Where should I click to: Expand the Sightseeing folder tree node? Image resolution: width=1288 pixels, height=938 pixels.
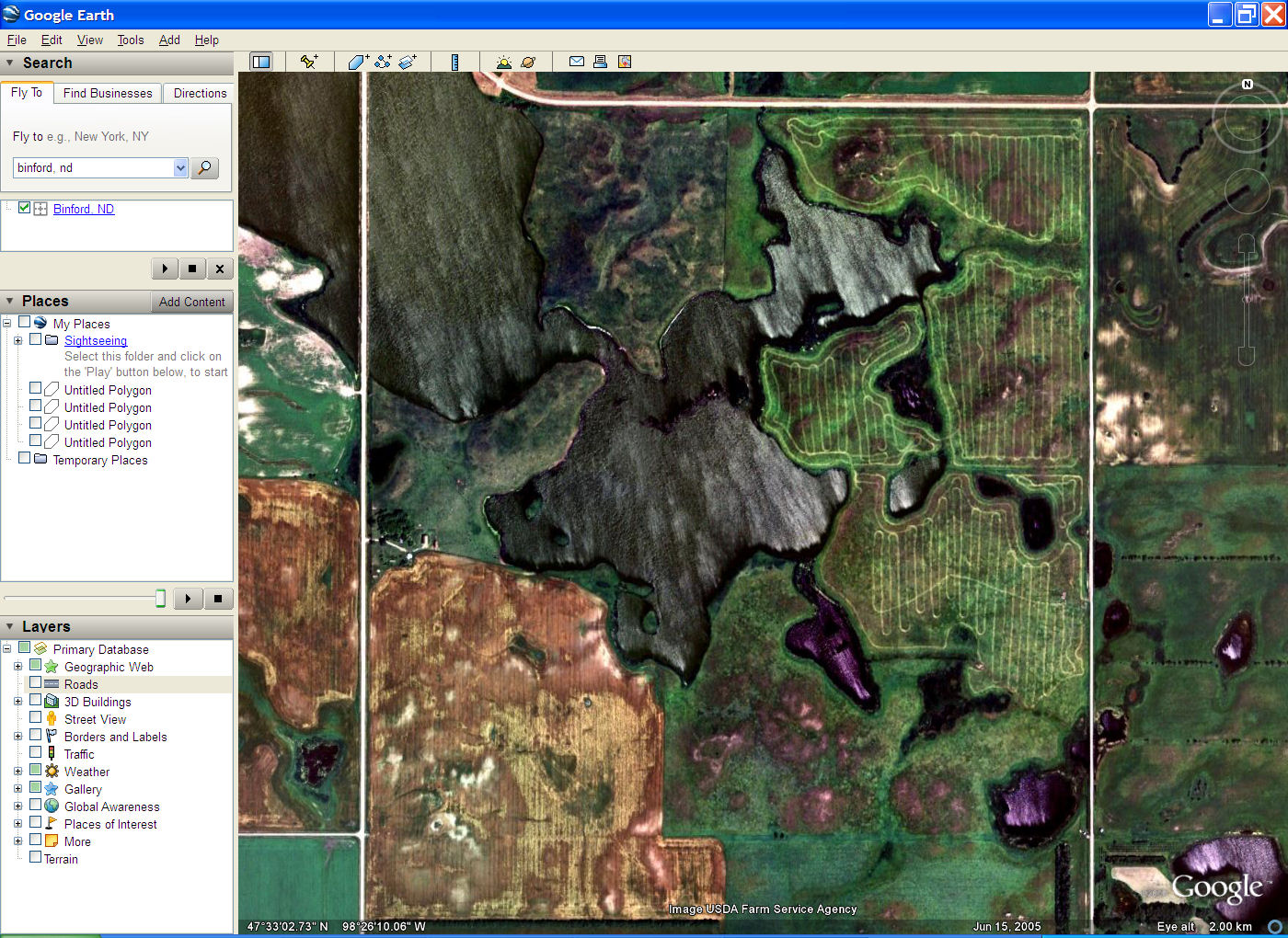(x=17, y=340)
